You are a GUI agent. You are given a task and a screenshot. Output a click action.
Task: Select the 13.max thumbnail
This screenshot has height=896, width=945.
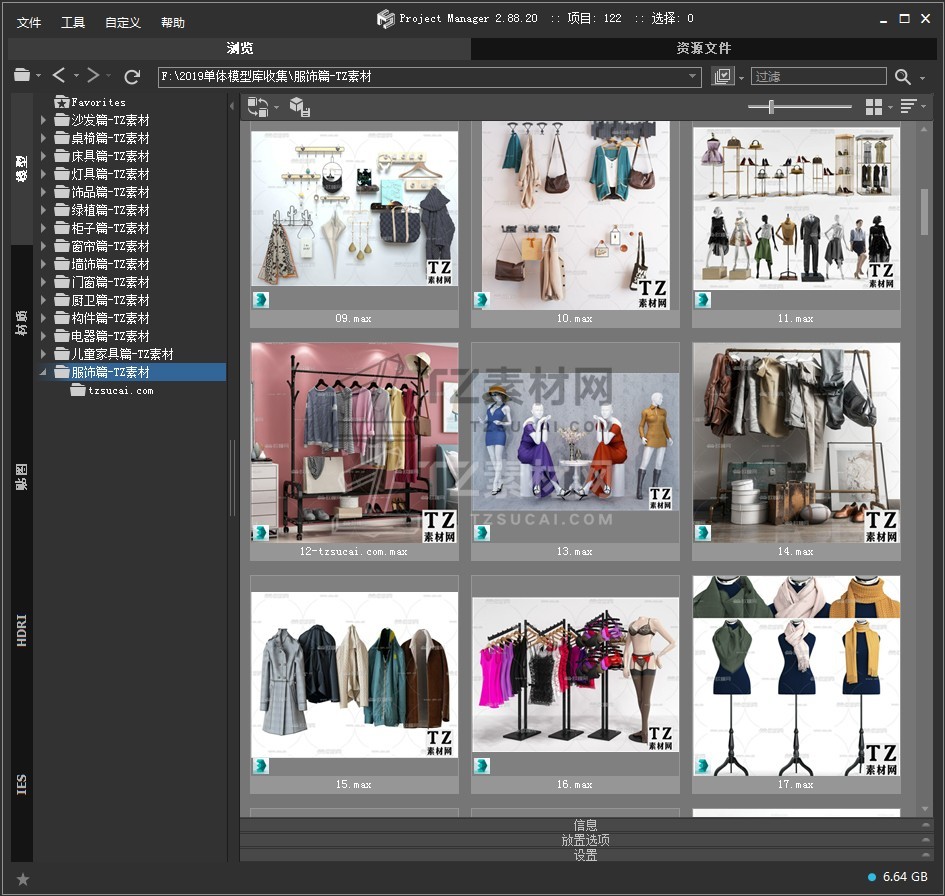coord(575,450)
